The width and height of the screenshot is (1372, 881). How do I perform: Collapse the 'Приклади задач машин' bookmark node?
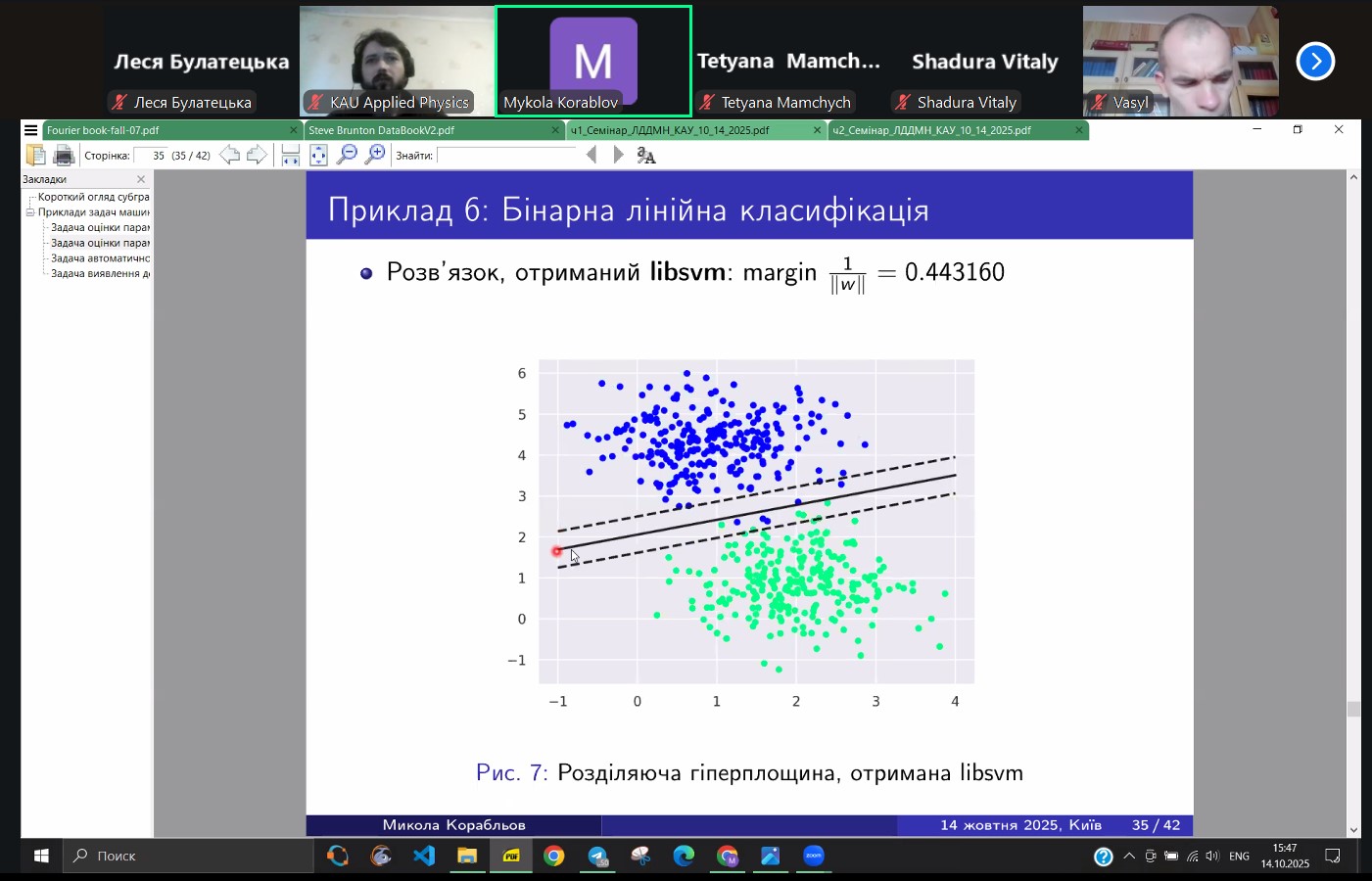(30, 212)
